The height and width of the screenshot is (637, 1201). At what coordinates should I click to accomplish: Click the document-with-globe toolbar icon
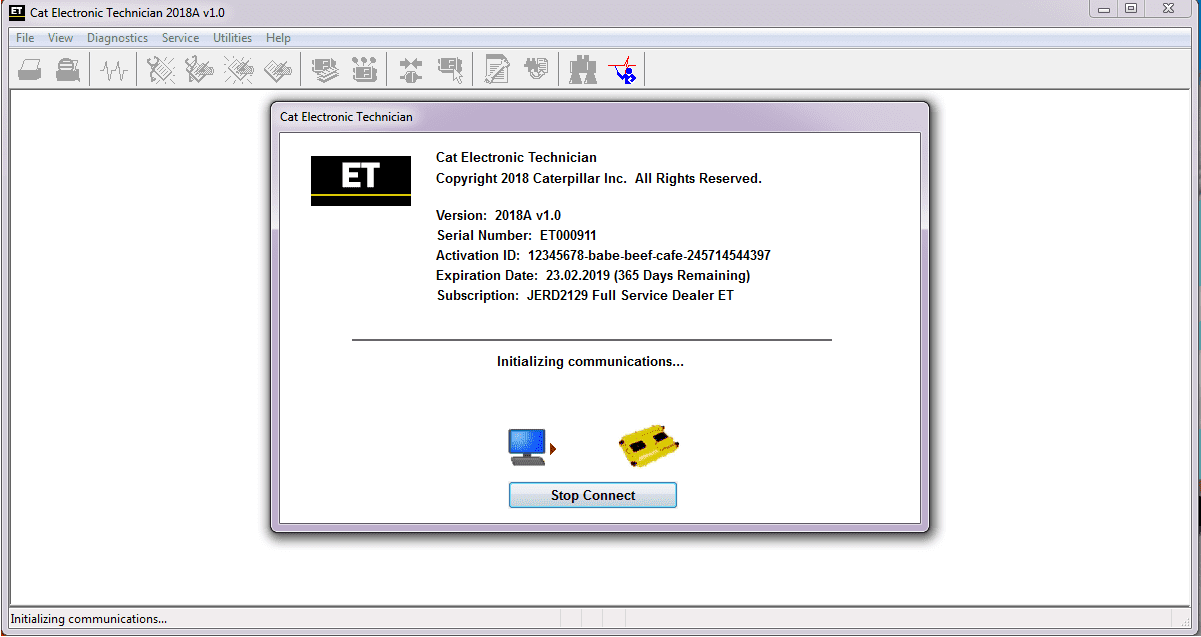(x=536, y=70)
